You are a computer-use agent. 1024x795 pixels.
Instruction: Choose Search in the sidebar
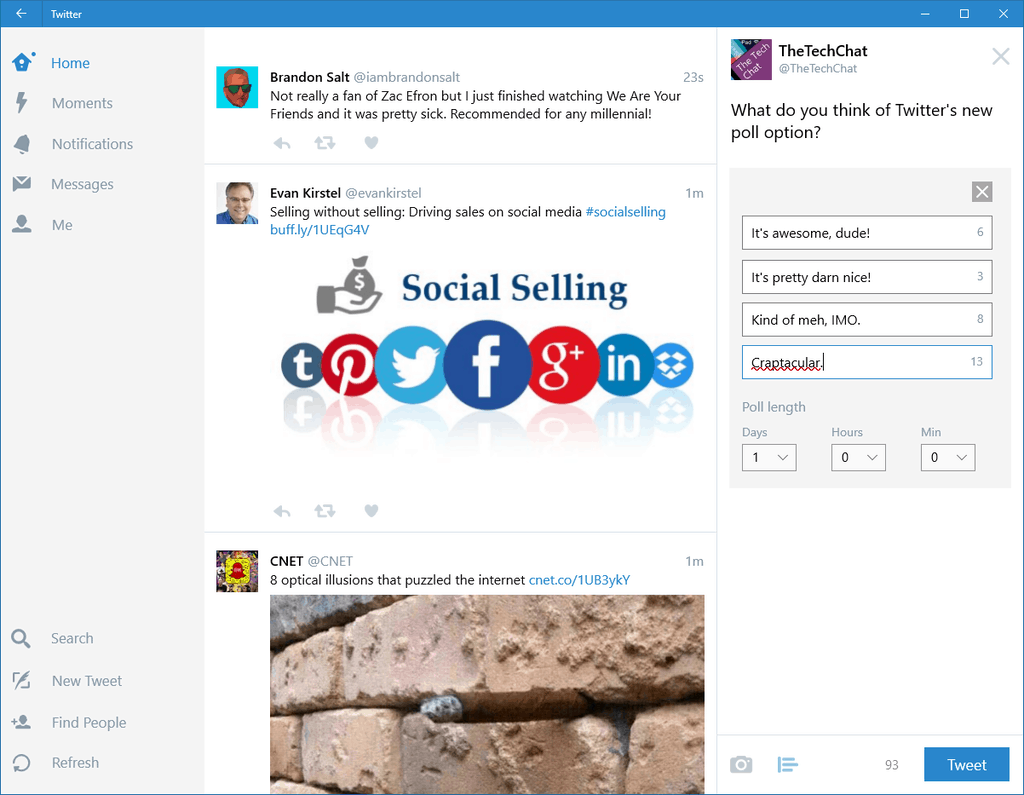72,638
